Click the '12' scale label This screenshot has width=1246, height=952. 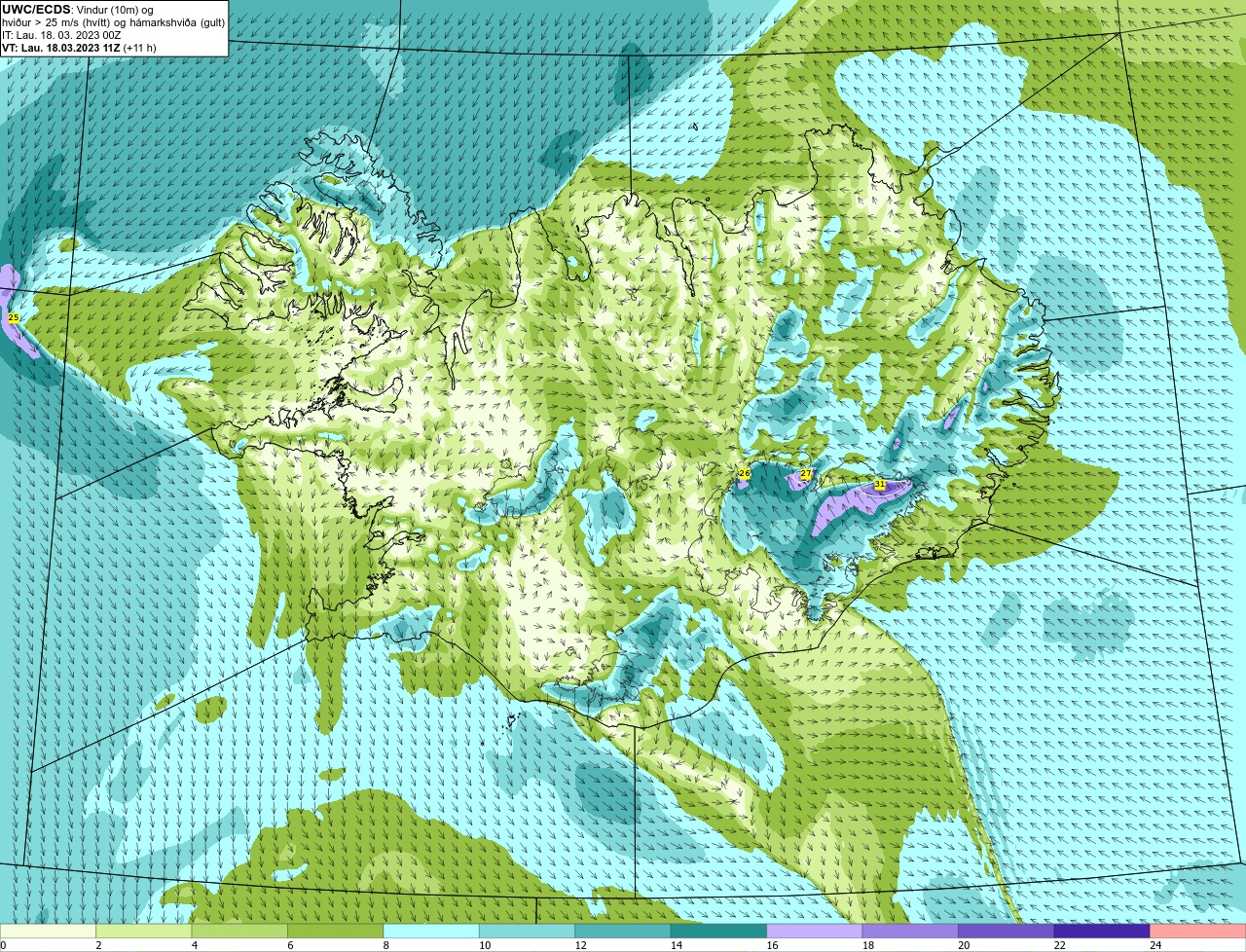click(x=579, y=945)
